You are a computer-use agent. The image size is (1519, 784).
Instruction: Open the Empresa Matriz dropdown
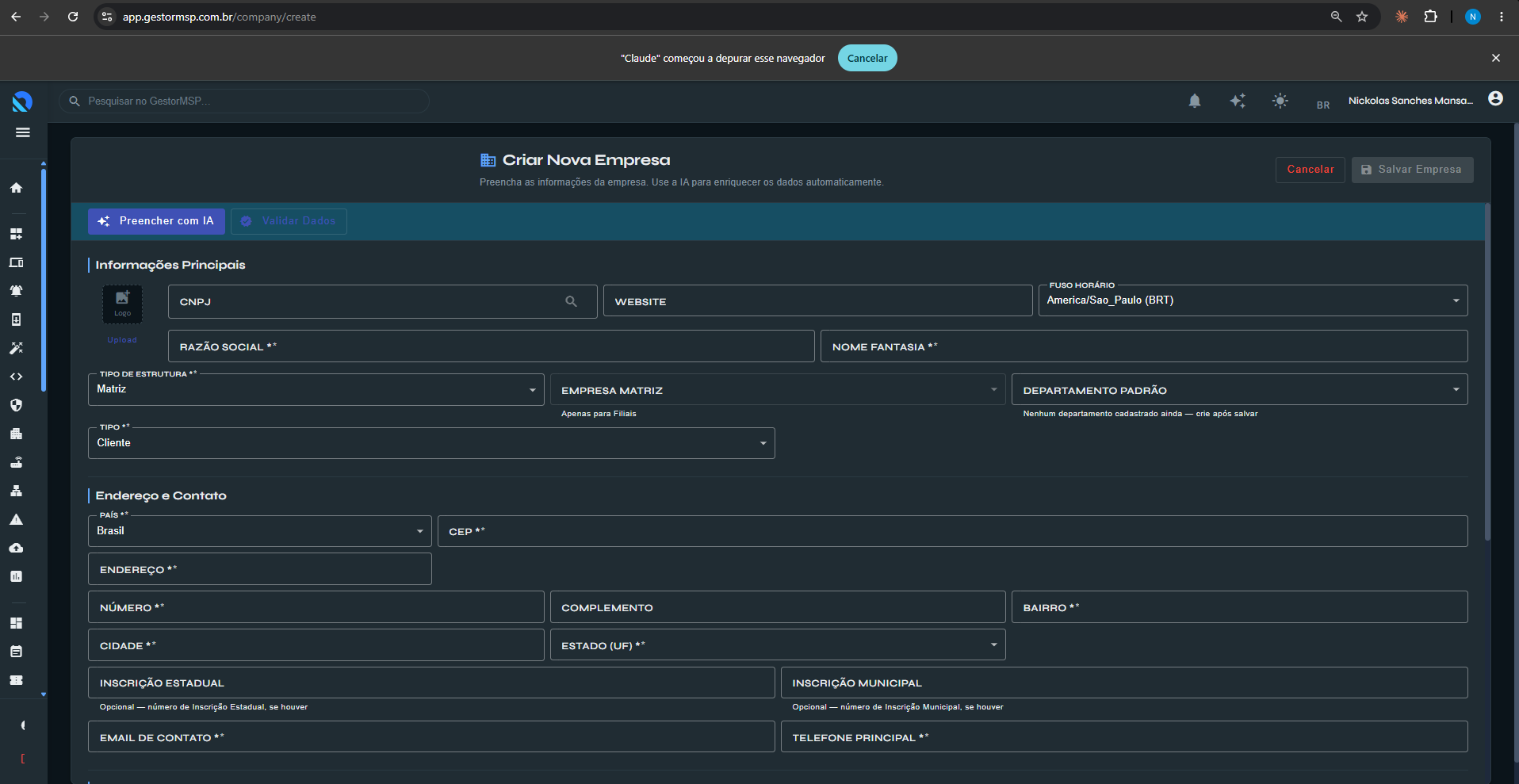pos(778,389)
